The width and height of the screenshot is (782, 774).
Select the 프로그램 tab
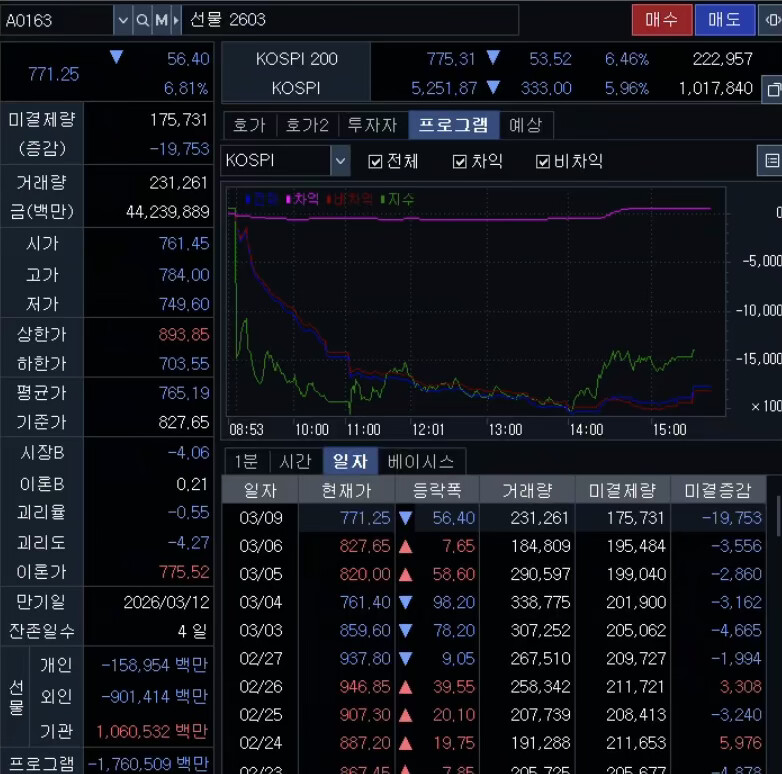453,125
